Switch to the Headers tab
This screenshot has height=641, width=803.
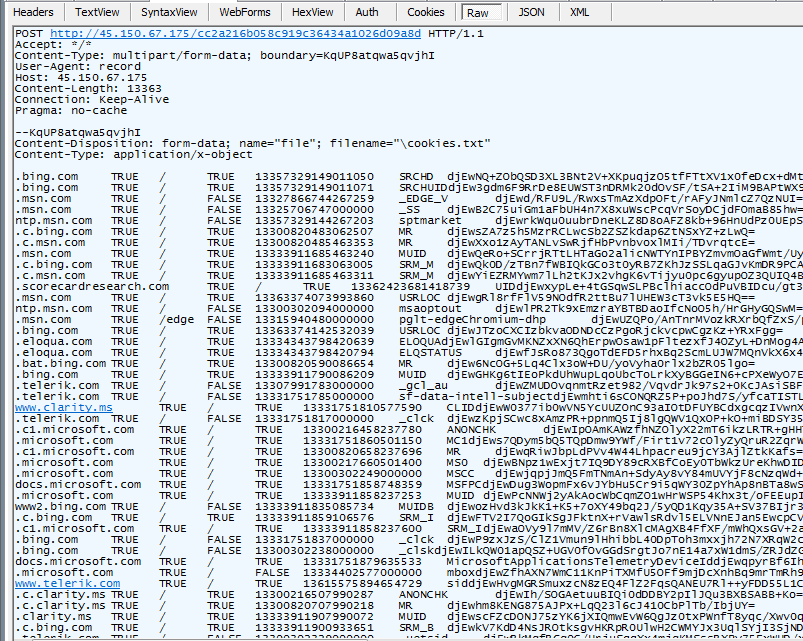pyautogui.click(x=33, y=12)
